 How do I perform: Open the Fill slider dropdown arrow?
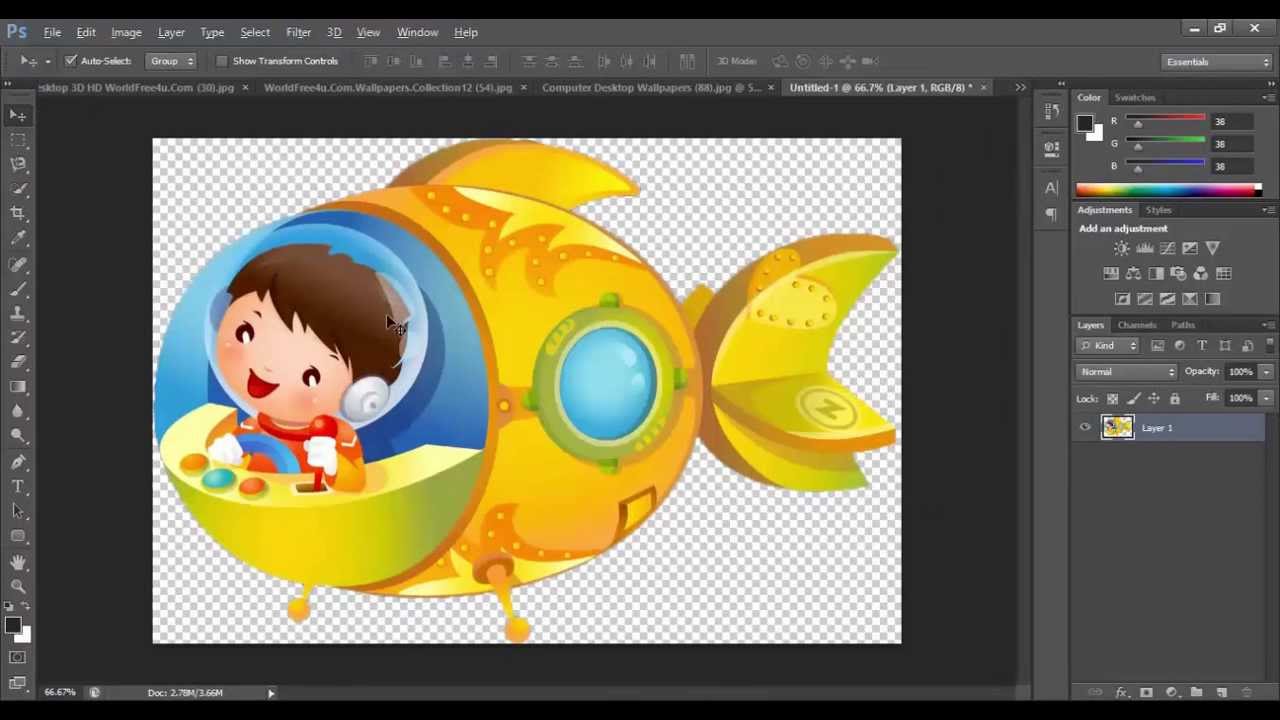click(1266, 398)
